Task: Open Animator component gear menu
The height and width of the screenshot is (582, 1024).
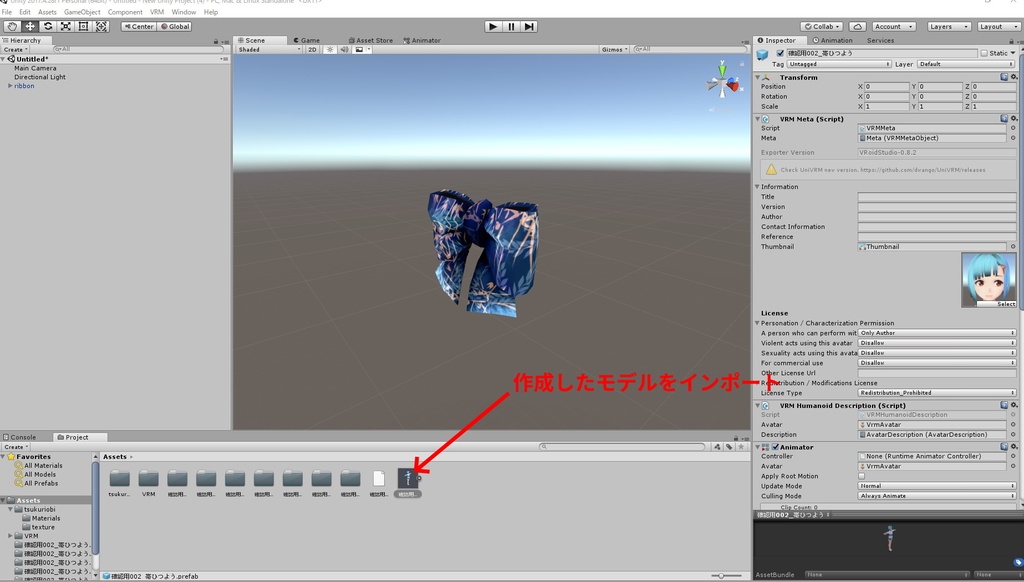Action: pyautogui.click(x=1014, y=447)
